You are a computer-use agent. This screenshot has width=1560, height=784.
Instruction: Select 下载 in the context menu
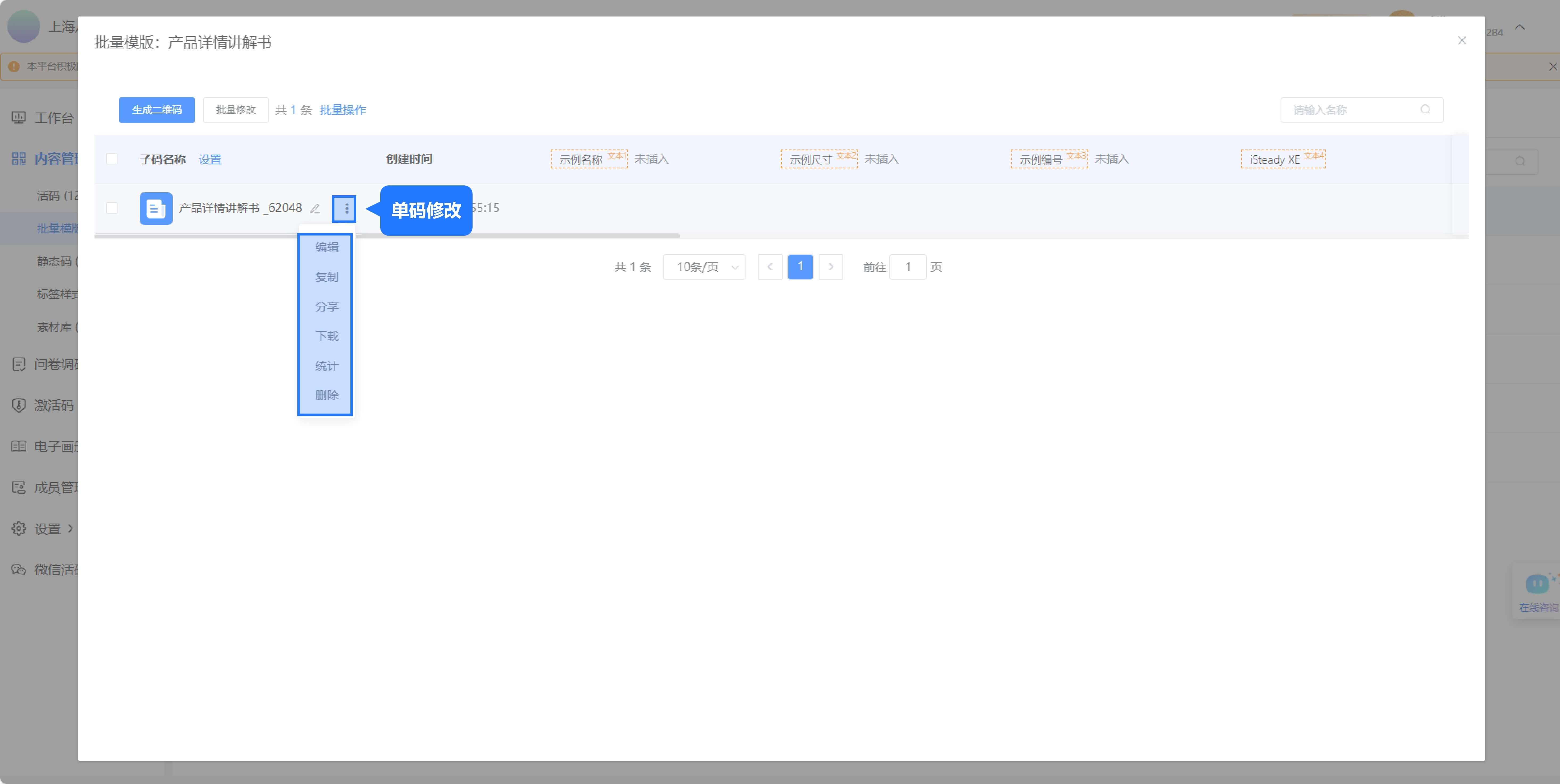(326, 336)
